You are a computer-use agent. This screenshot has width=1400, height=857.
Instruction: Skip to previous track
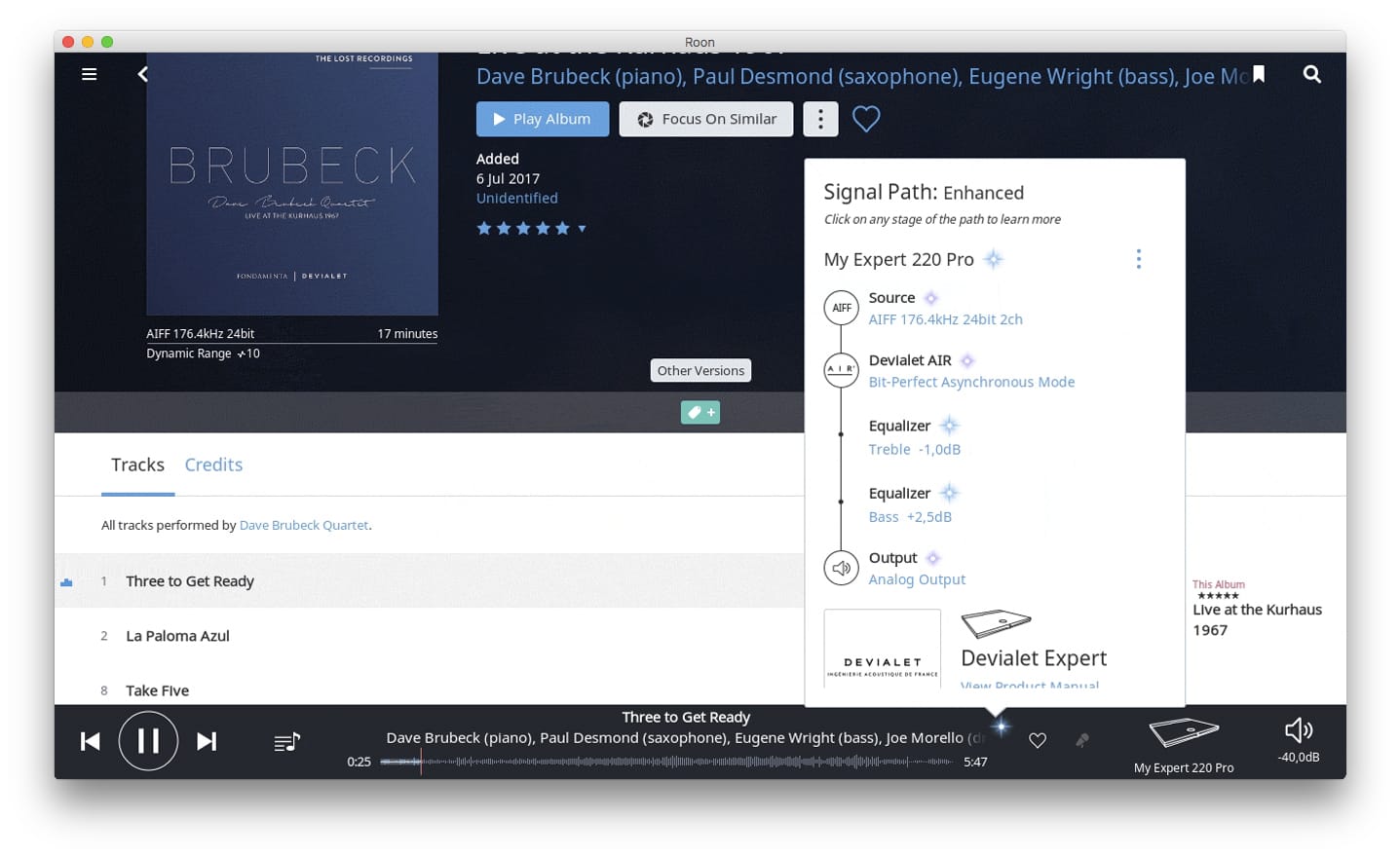tap(90, 741)
